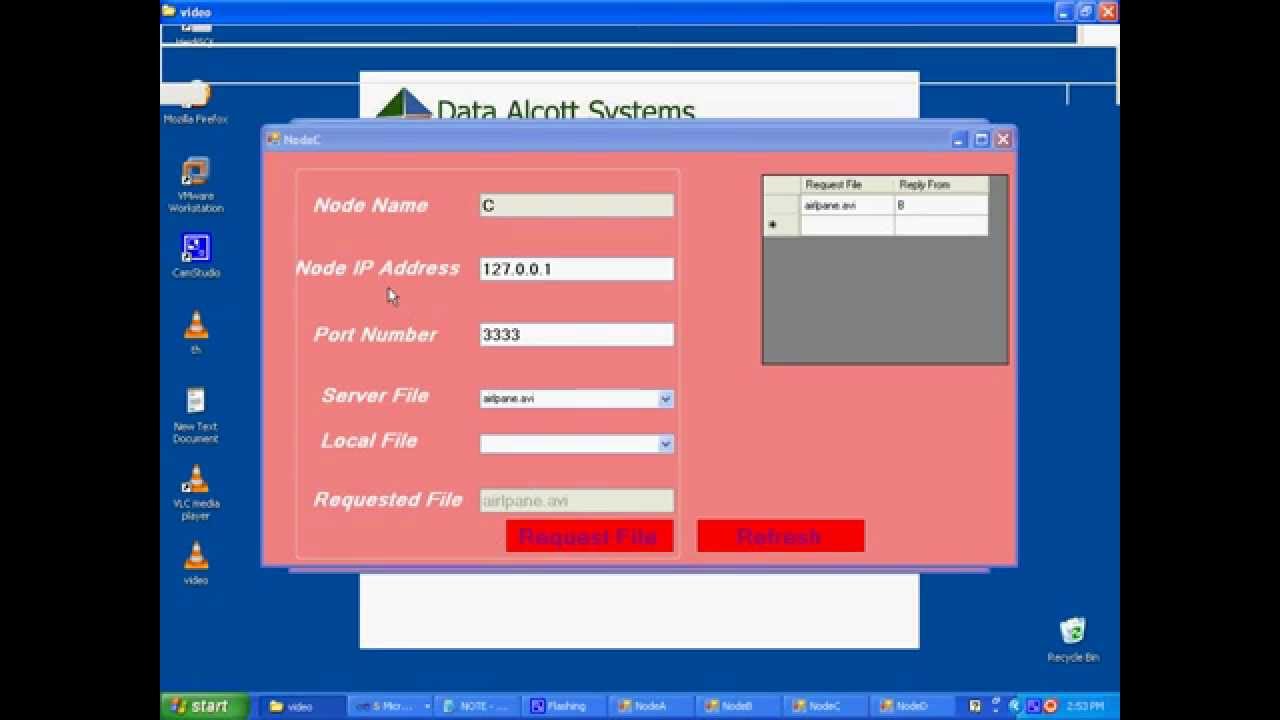This screenshot has width=1280, height=720.
Task: Click the Server File combo box text
Action: 569,399
